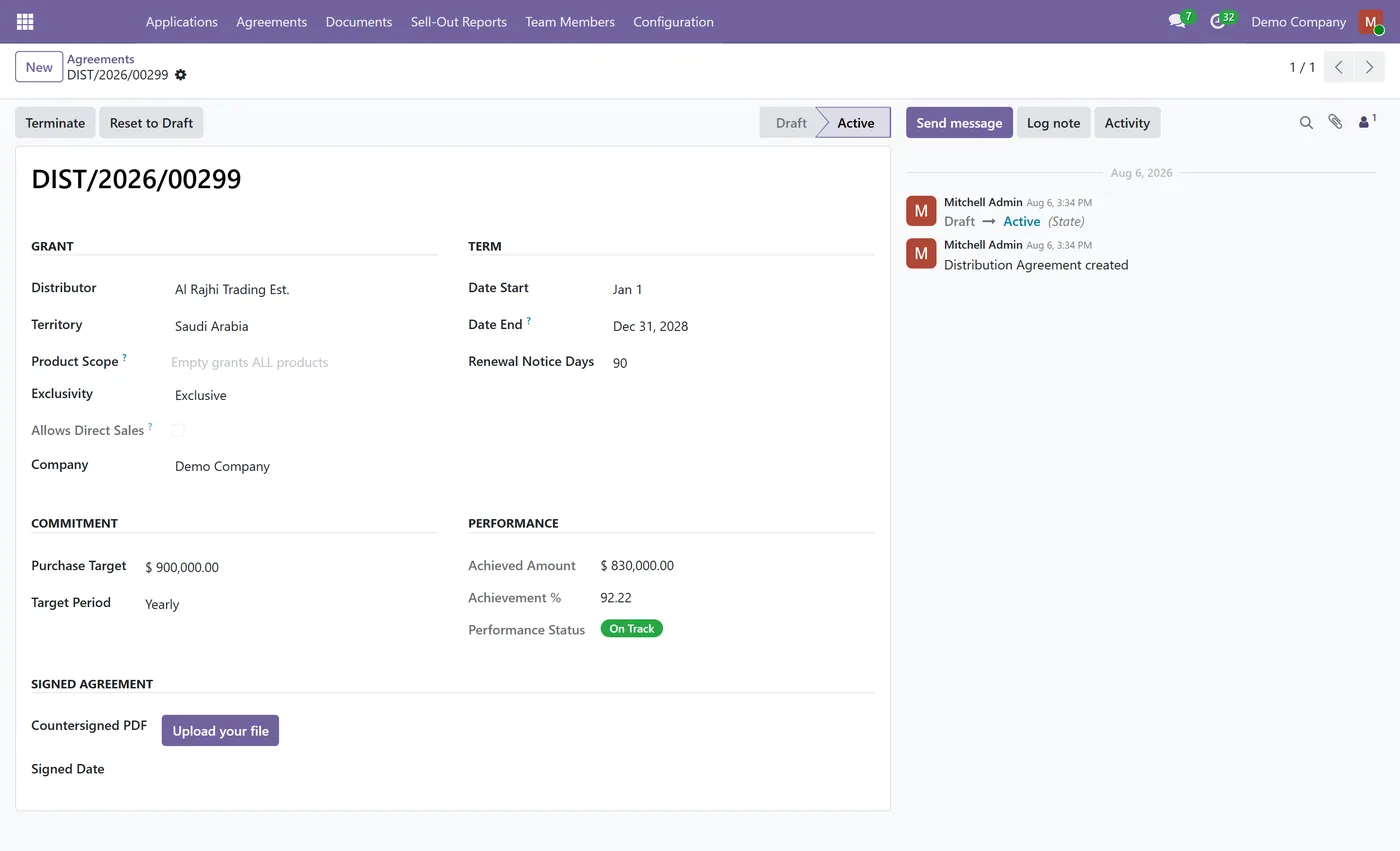Open the Agreements menu
The width and height of the screenshot is (1400, 851).
point(272,21)
